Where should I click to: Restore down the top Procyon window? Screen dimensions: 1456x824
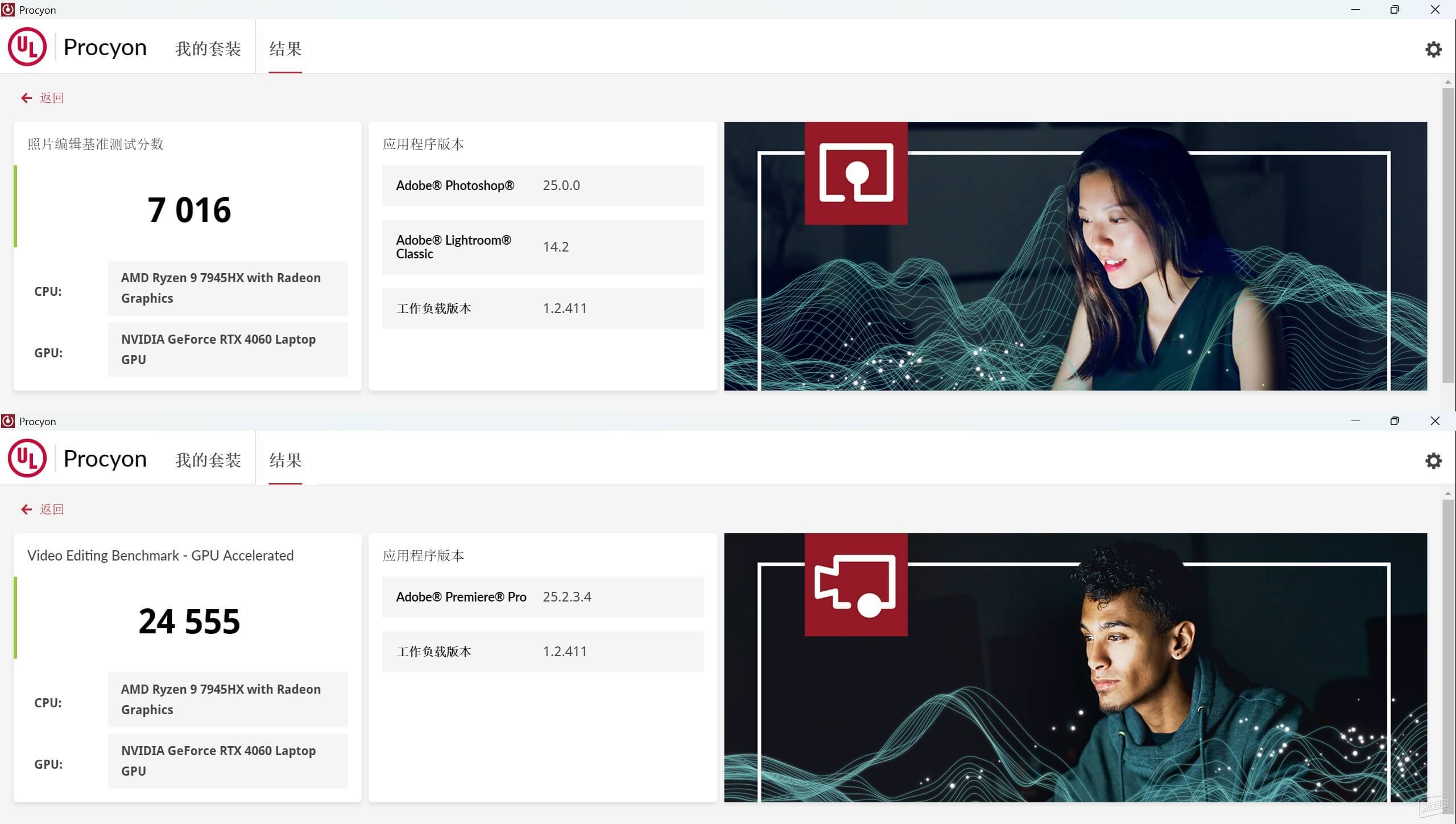click(1395, 10)
